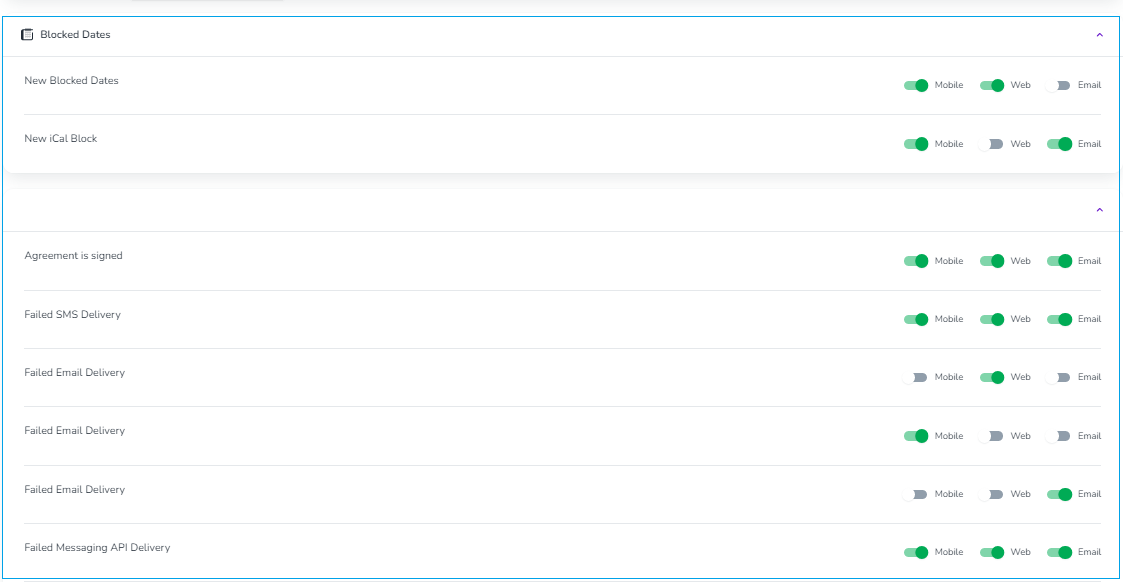
Task: Toggle Email for Agreement is signed
Action: click(1059, 261)
